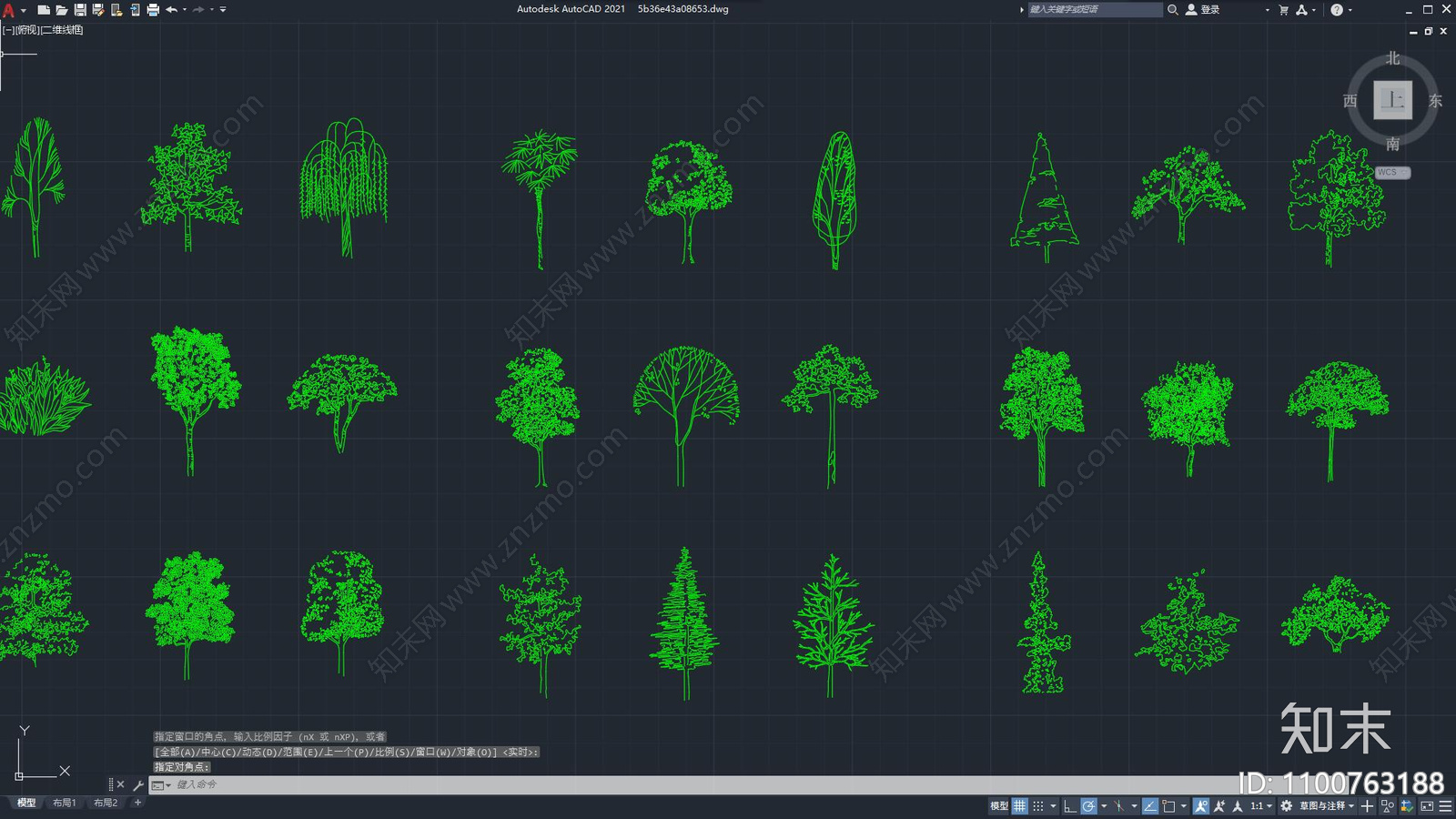Click the Autodesk connection triangle icon
Screen dimensions: 1456x819
pos(1302,10)
